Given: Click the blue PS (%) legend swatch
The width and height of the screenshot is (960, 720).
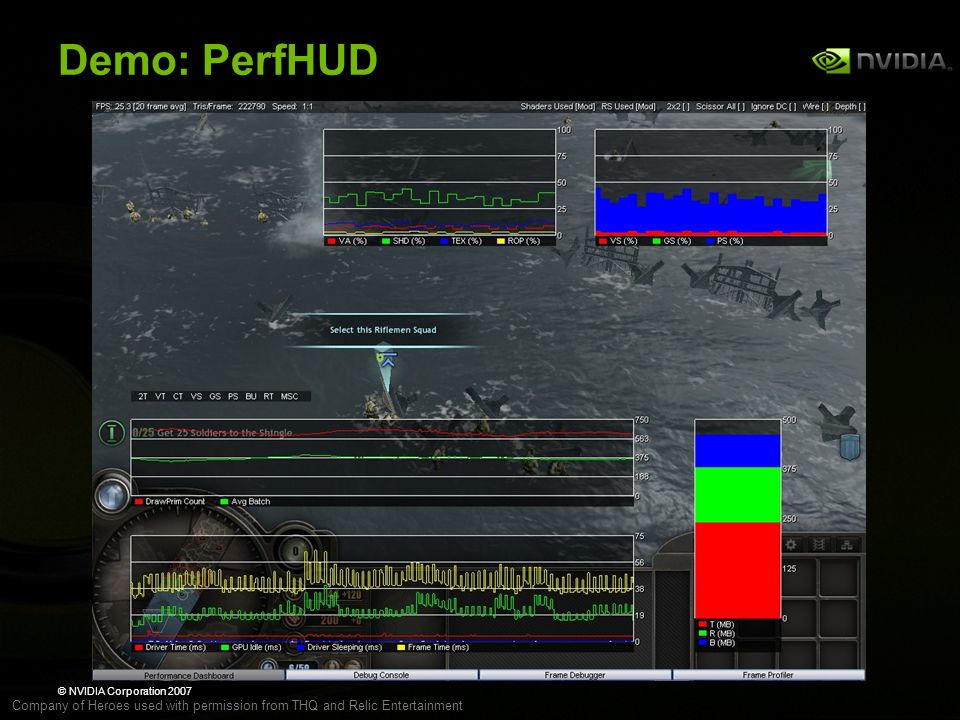Looking at the screenshot, I should click(710, 241).
